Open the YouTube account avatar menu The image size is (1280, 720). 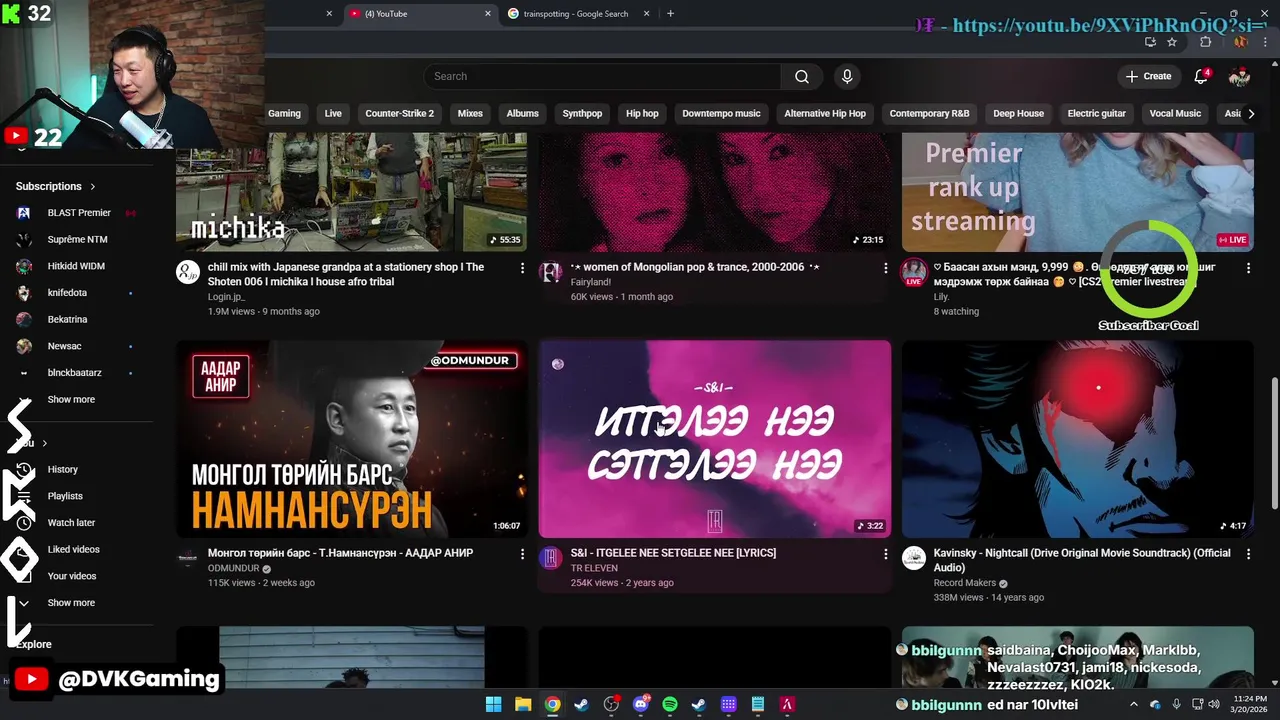pos(1239,76)
